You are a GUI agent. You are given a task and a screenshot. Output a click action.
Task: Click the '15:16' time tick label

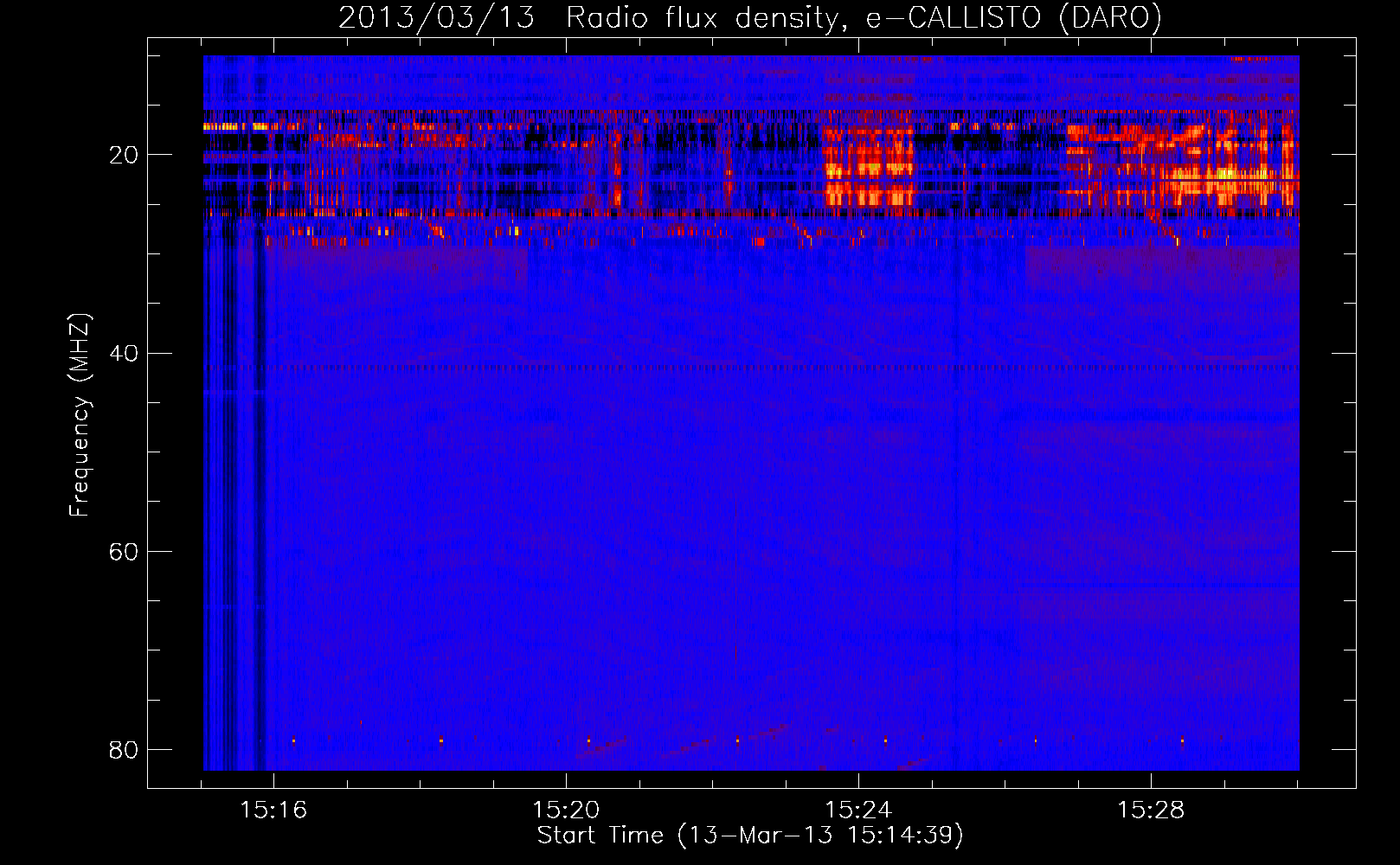(x=273, y=810)
